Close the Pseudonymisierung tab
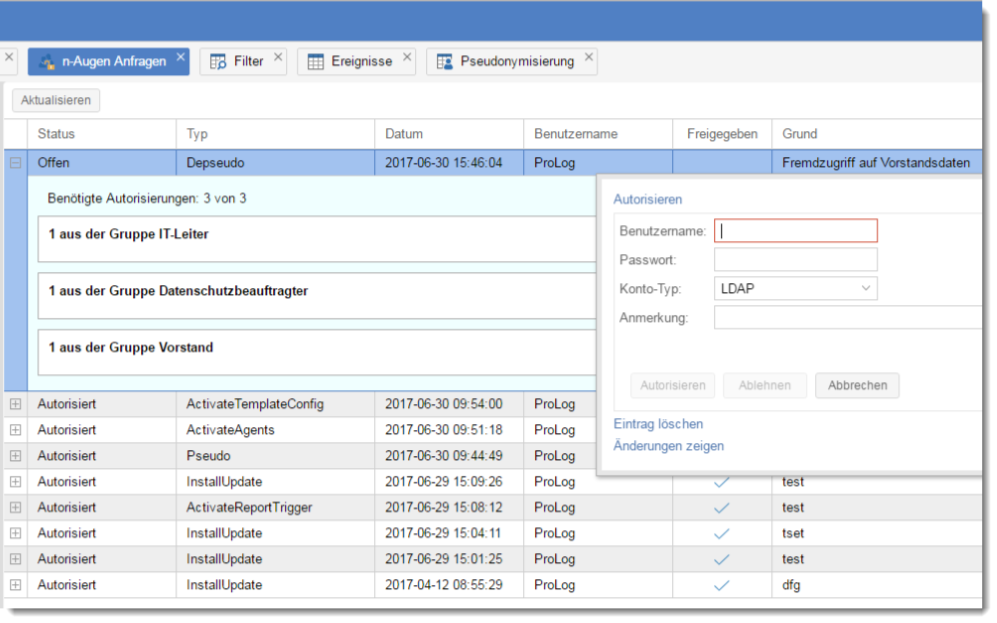This screenshot has width=997, height=623. coord(589,58)
